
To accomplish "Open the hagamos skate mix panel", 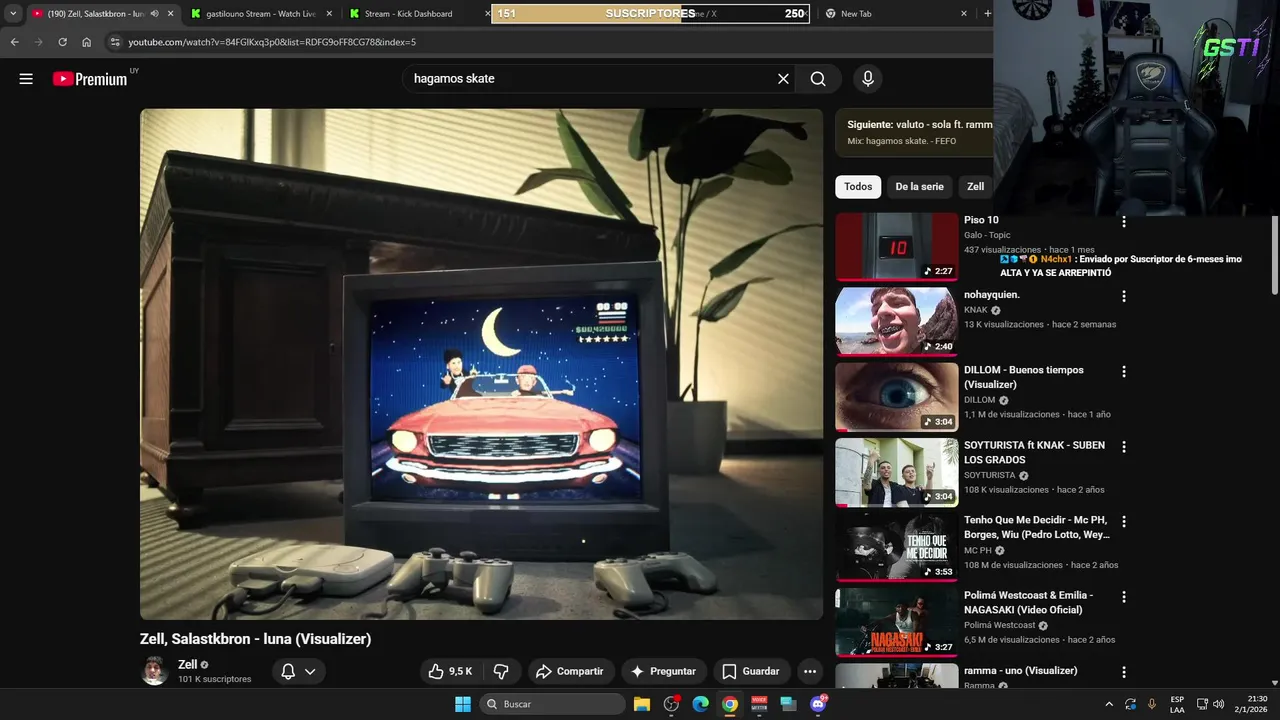I will [914, 132].
